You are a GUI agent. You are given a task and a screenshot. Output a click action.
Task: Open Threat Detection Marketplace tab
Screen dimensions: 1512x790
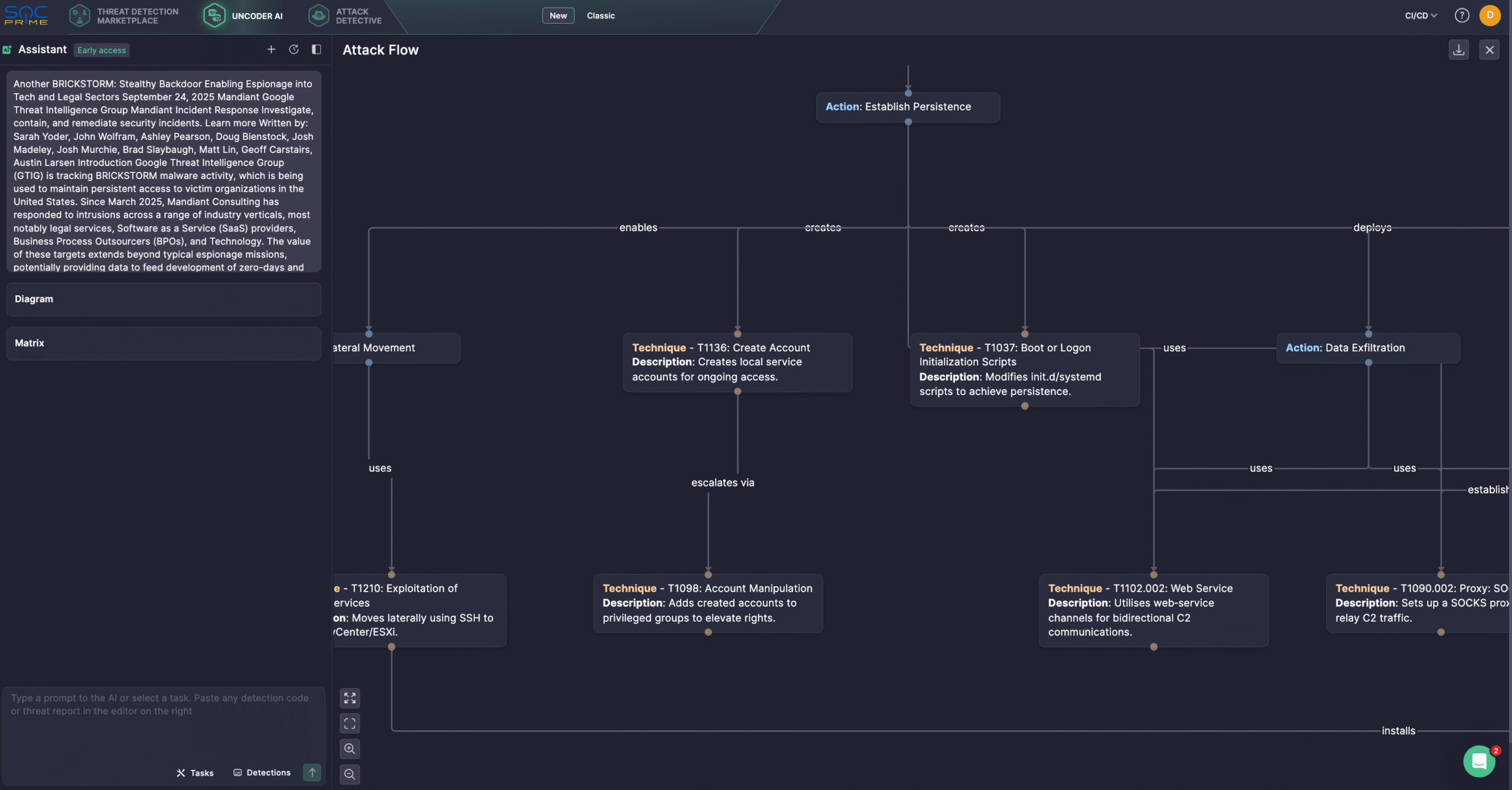click(124, 15)
